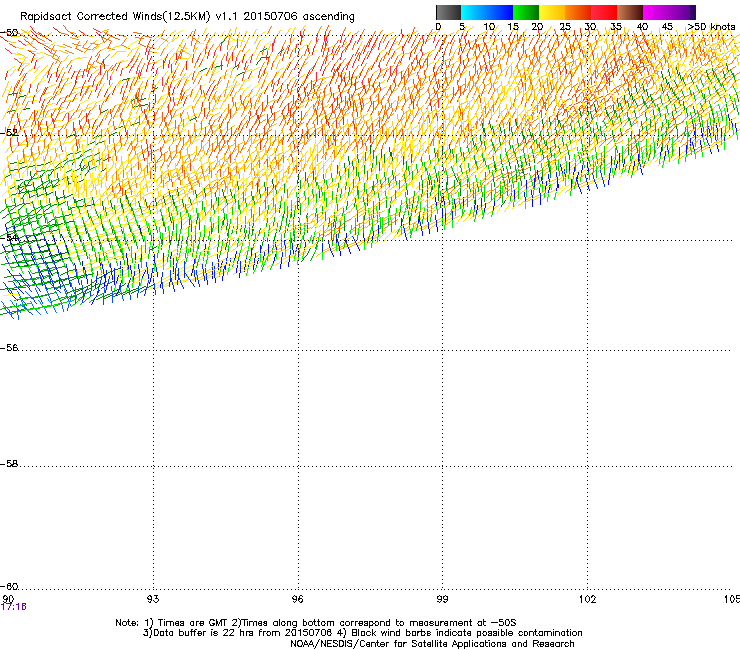Select the yellow 20-25 knots color segment

[552, 12]
